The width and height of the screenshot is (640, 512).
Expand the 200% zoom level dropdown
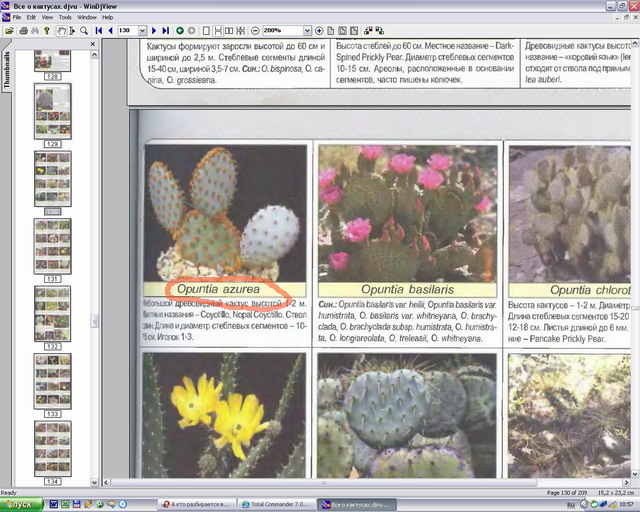(307, 31)
